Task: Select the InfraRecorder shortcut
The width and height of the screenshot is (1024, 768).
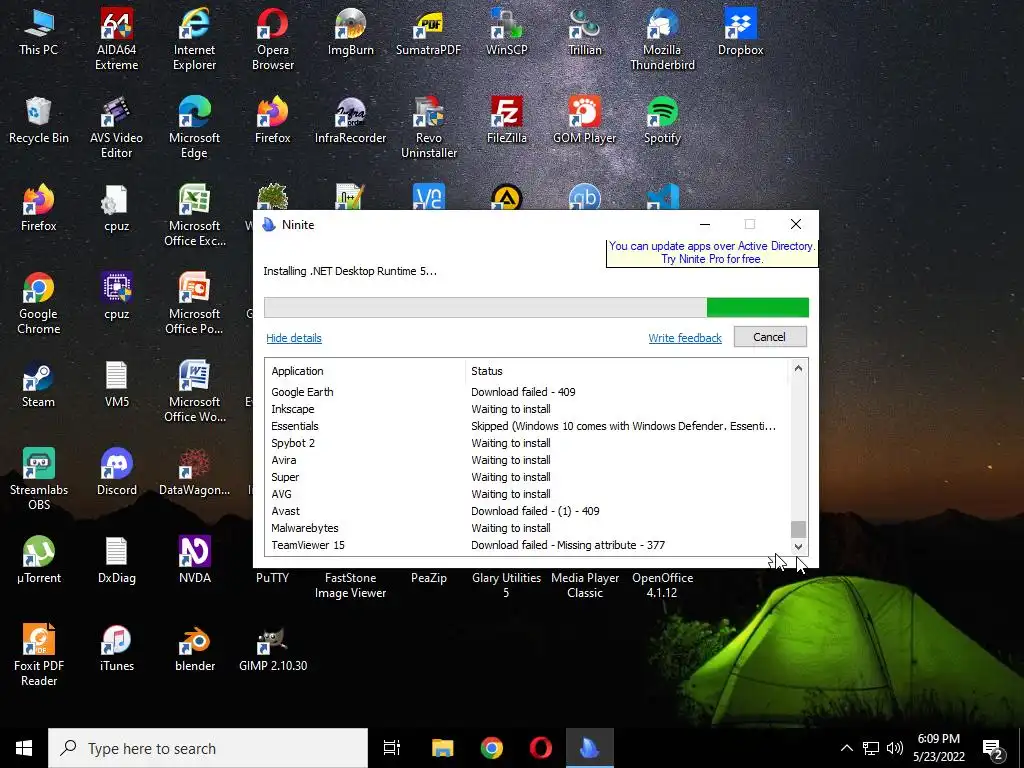Action: tap(351, 121)
